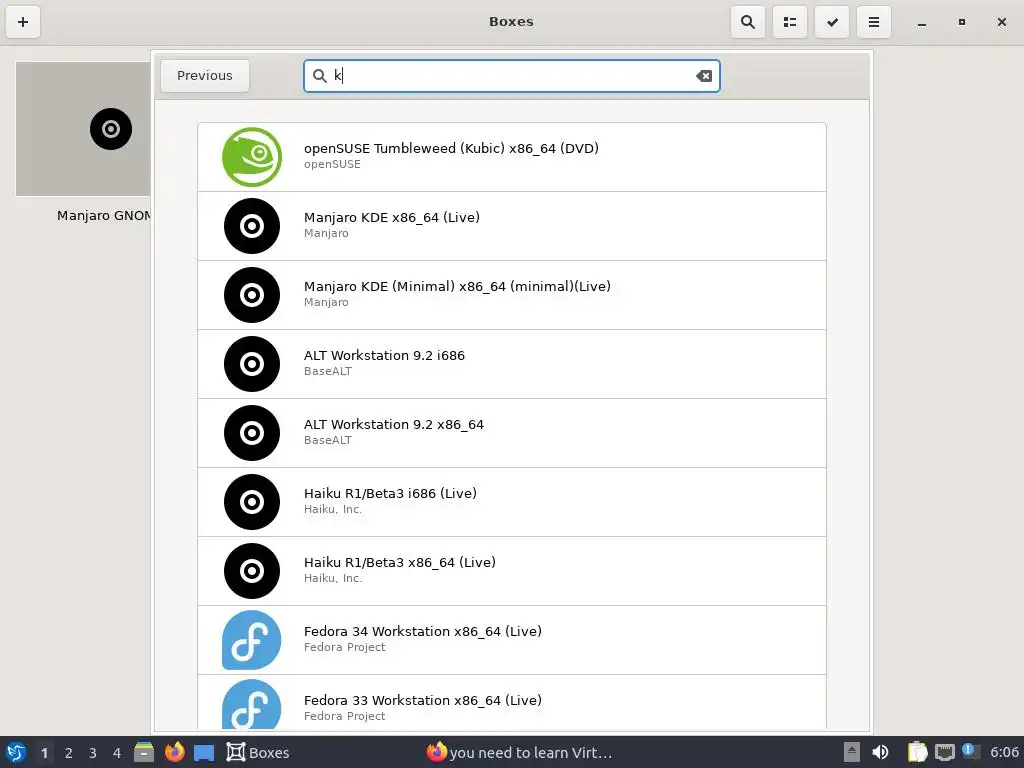The image size is (1024, 768).
Task: Switch to workspace 4 in the taskbar
Action: point(117,753)
